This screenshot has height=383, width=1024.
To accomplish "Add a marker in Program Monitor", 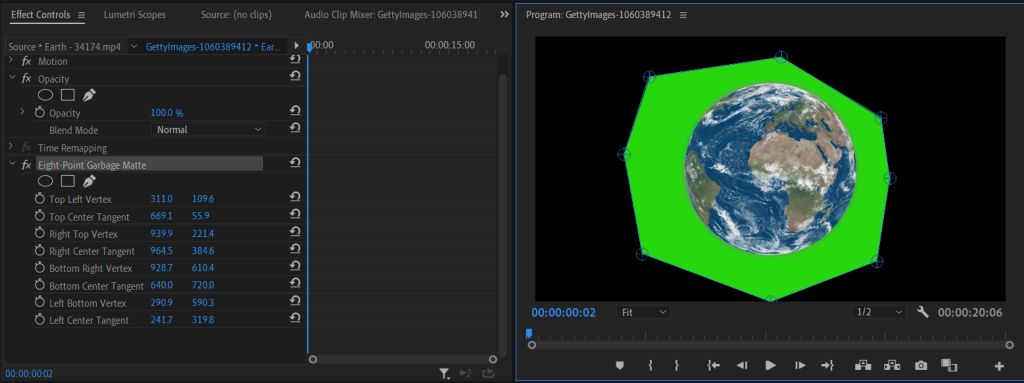I will (x=620, y=365).
